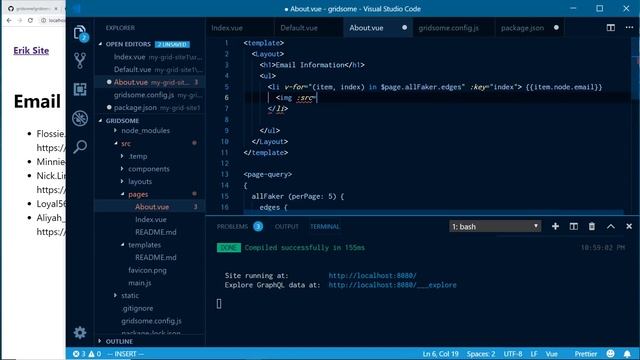Open the Erik Site link in browser
This screenshot has height=360, width=640.
coord(31,51)
